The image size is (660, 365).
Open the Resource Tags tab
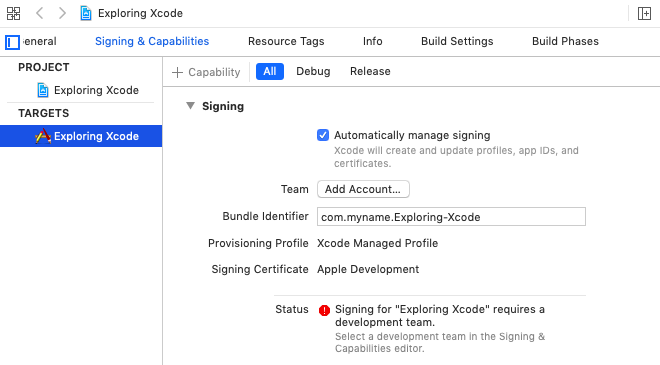tap(286, 41)
